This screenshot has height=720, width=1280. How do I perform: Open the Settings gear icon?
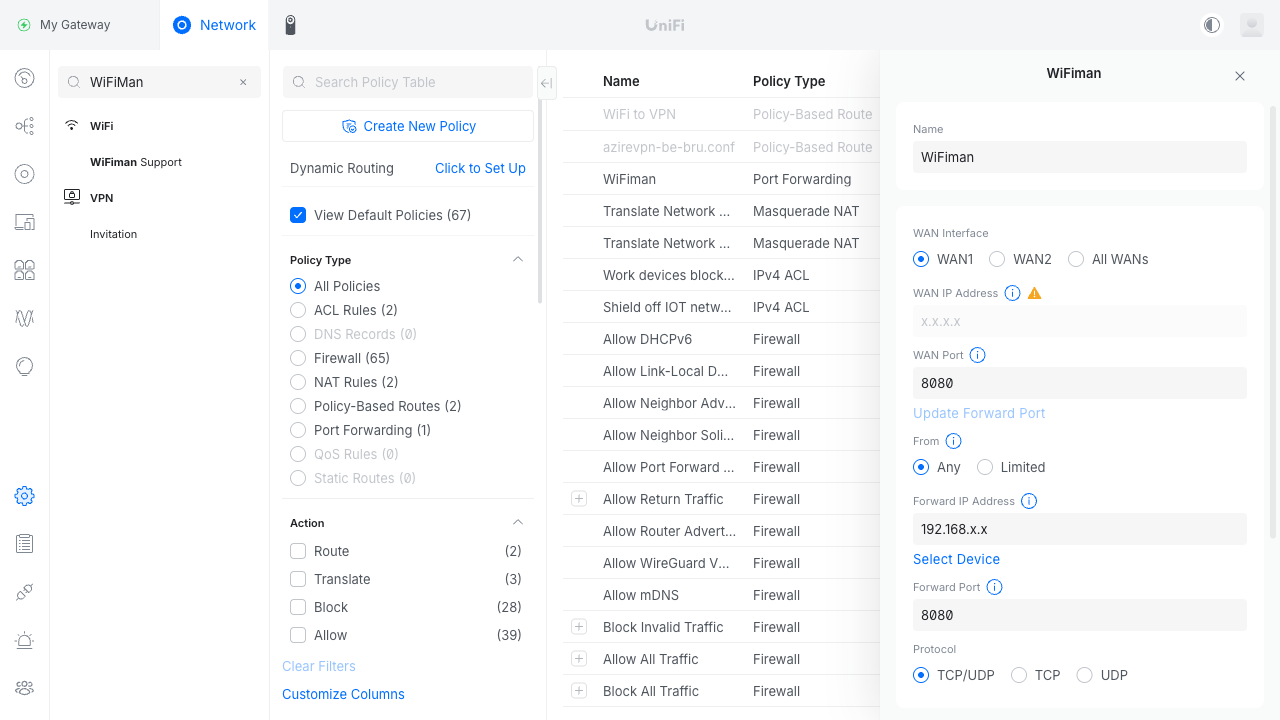tap(25, 496)
